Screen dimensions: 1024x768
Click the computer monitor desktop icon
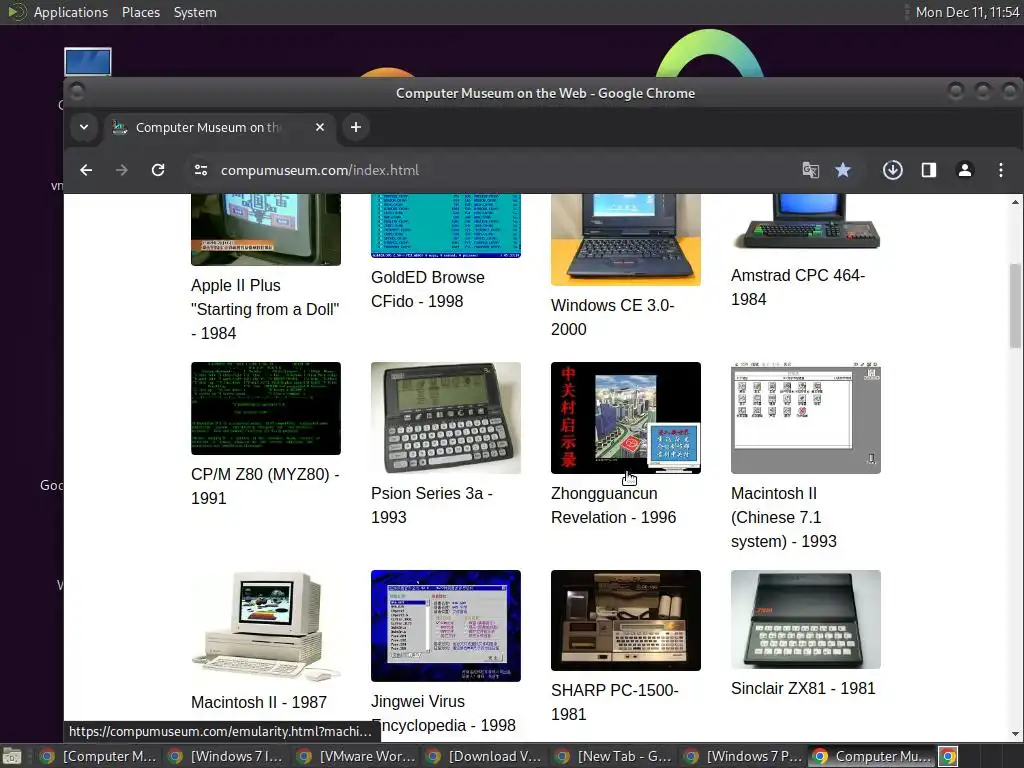88,61
